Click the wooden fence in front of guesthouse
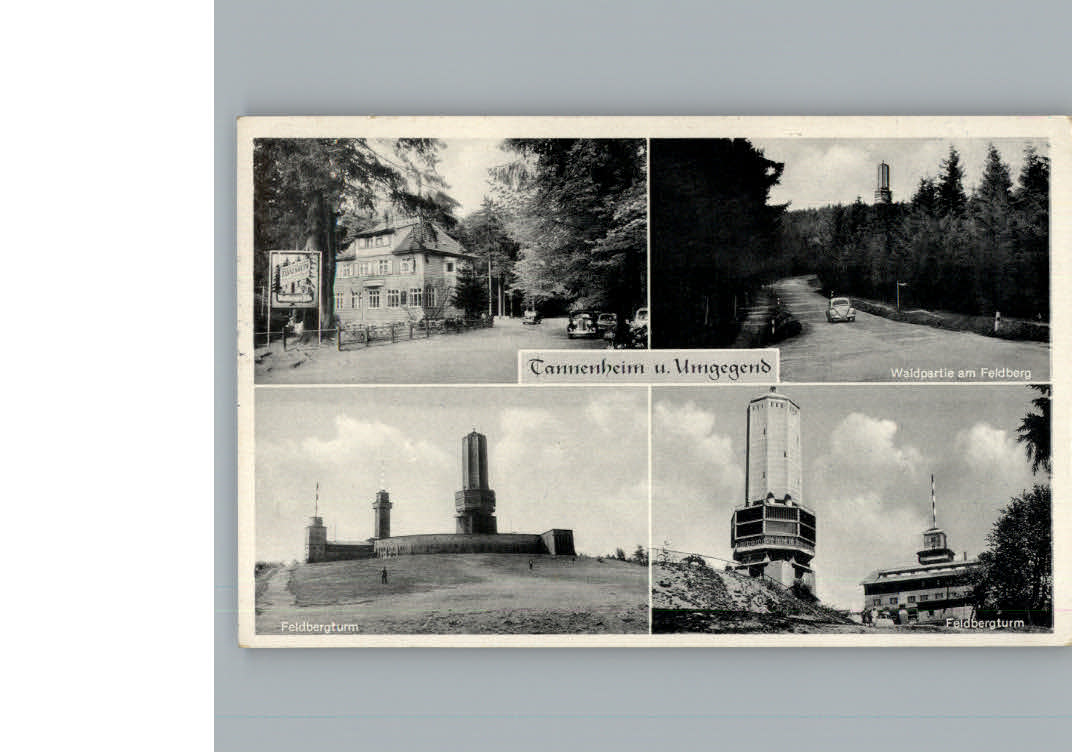 [x=410, y=331]
